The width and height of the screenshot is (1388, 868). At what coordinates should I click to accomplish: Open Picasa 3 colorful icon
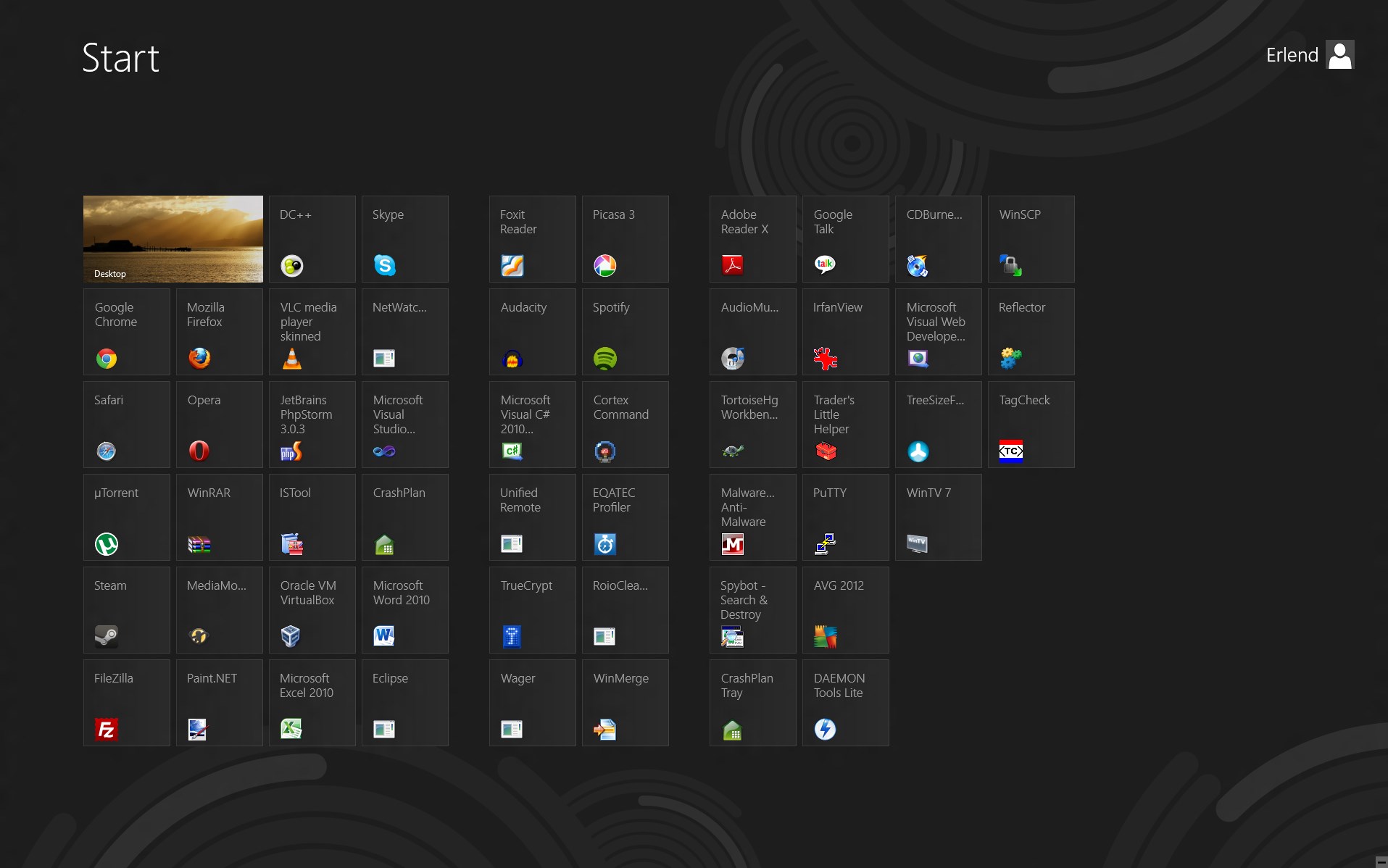tap(605, 266)
